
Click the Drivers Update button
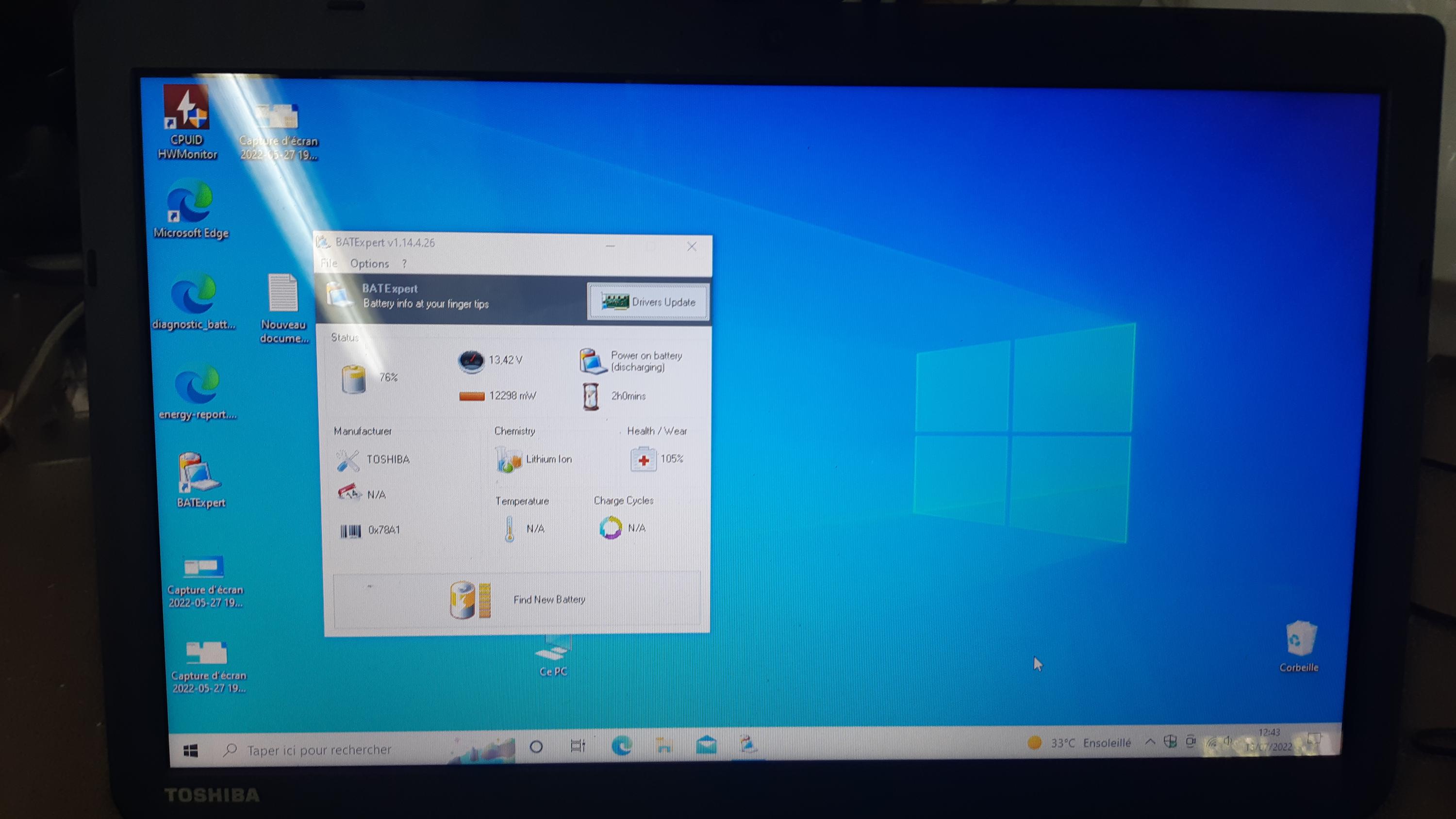pos(648,302)
